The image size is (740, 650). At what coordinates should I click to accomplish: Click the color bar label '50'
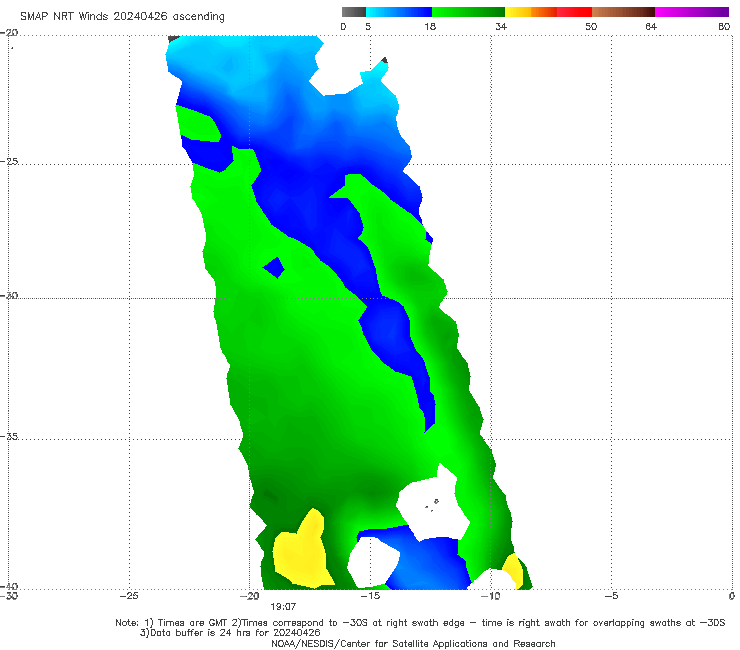[x=591, y=26]
